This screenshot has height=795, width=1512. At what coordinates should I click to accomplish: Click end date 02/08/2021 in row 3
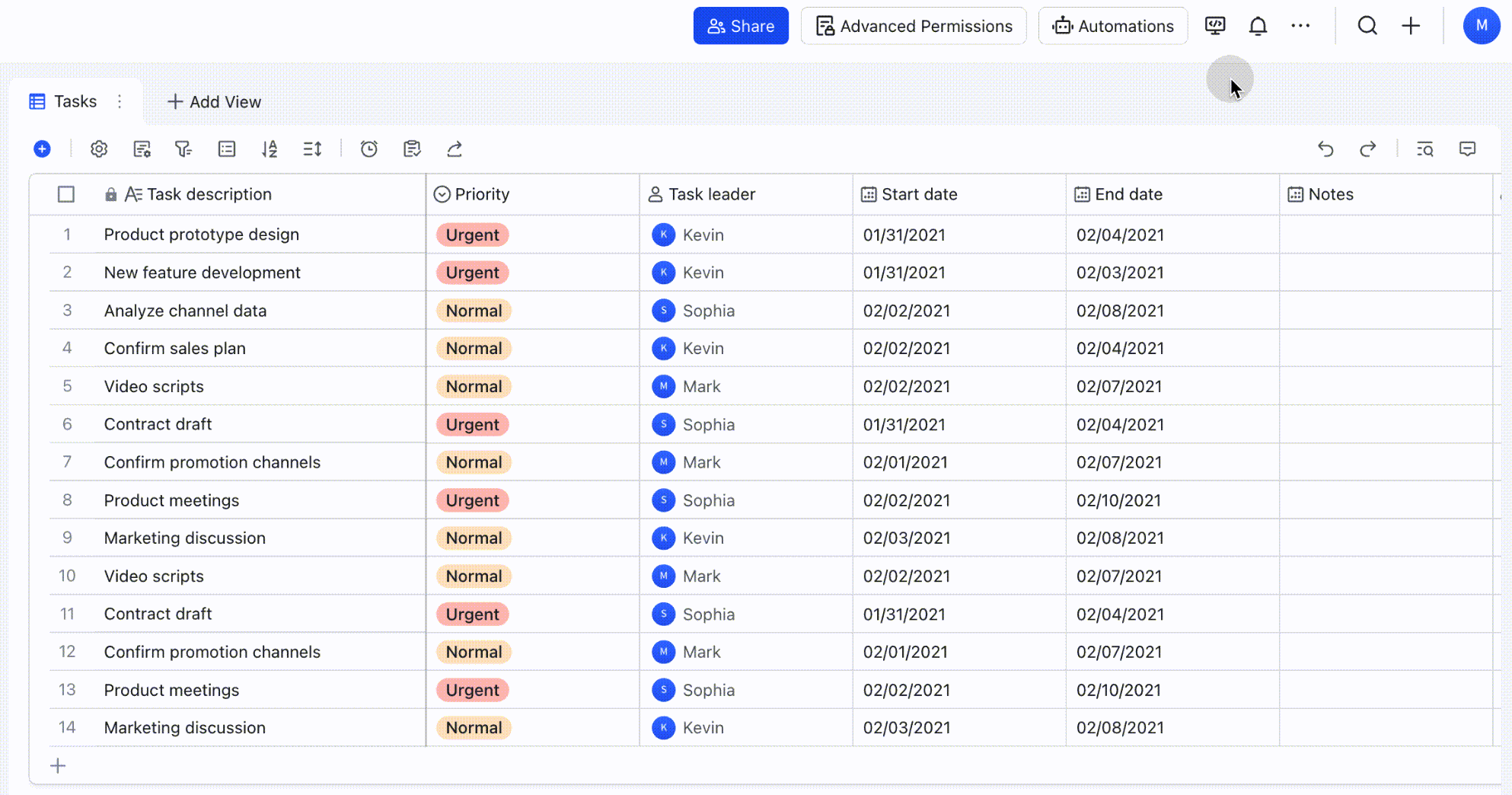(x=1120, y=311)
